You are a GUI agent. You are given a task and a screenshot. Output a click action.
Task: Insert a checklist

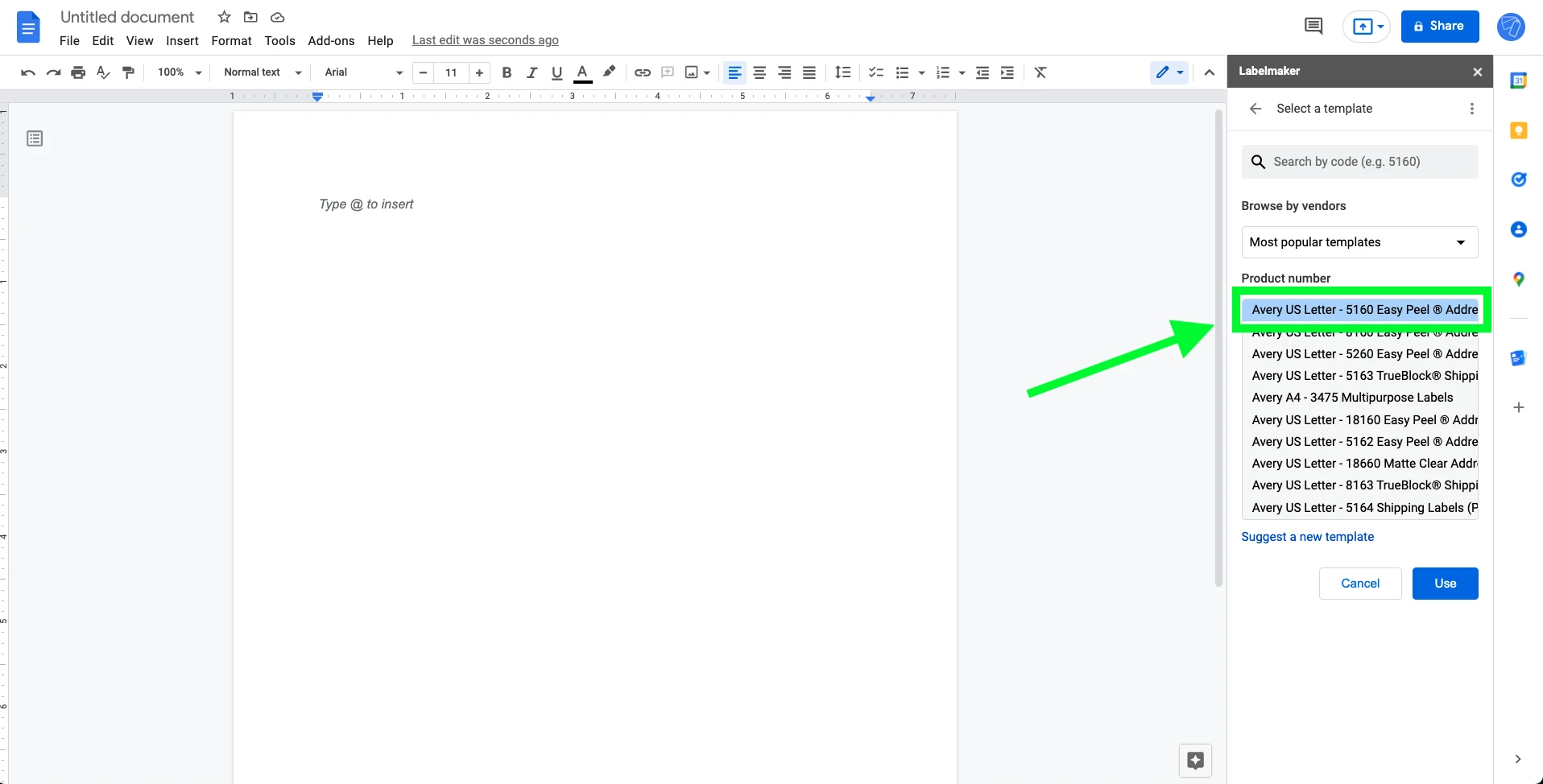click(x=876, y=72)
